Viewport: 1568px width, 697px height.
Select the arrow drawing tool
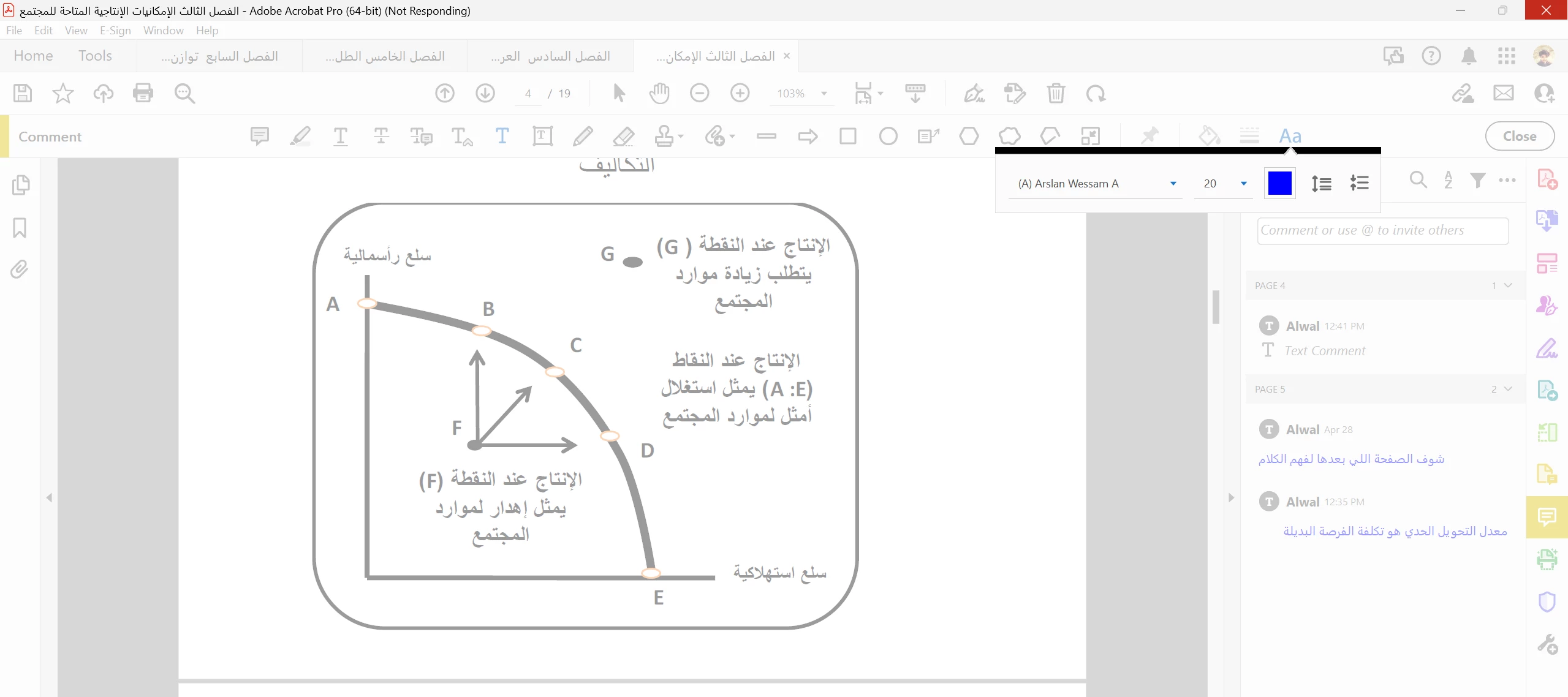808,136
